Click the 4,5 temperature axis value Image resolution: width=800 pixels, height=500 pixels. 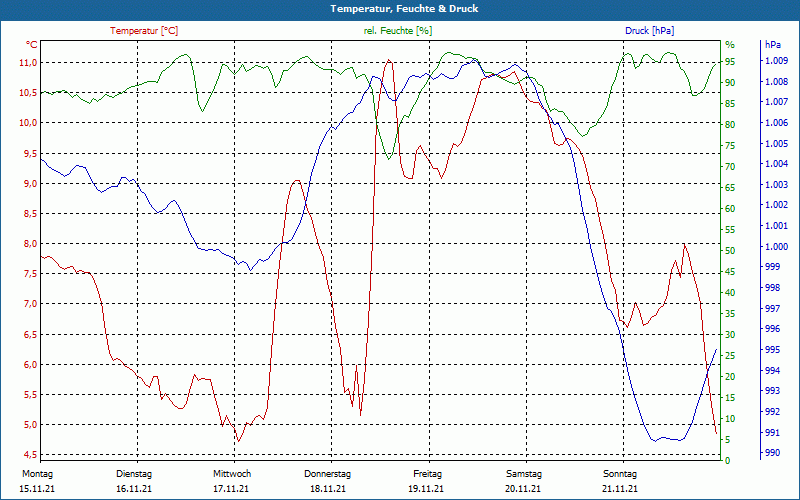pyautogui.click(x=30, y=455)
